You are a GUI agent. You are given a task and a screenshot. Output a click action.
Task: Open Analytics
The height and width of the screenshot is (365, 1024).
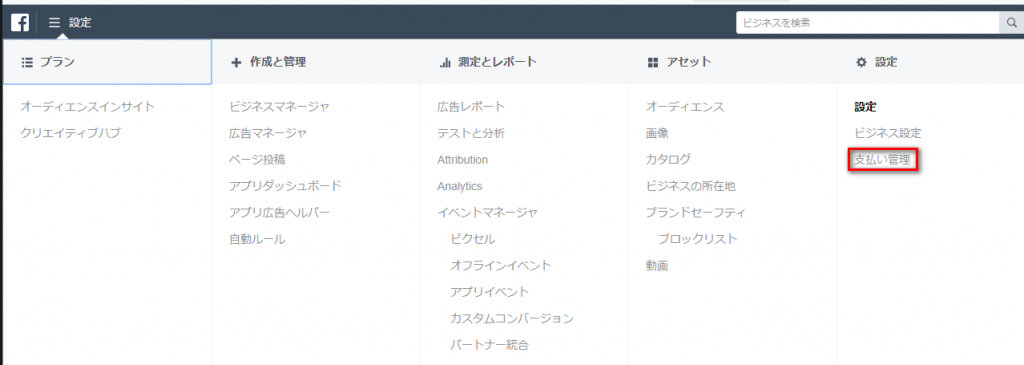click(x=460, y=186)
